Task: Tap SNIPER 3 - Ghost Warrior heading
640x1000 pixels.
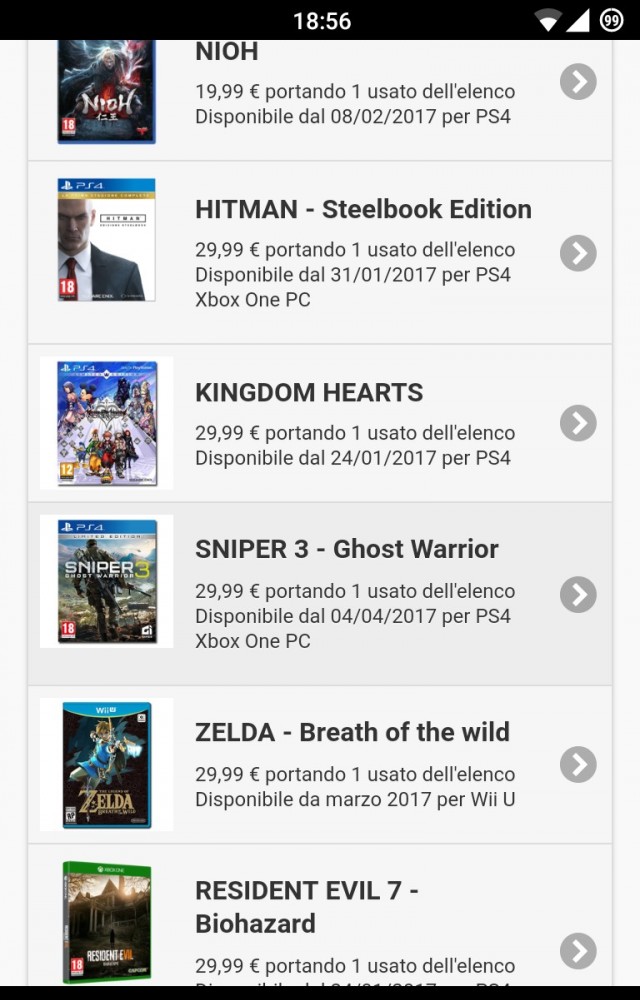Action: click(346, 549)
